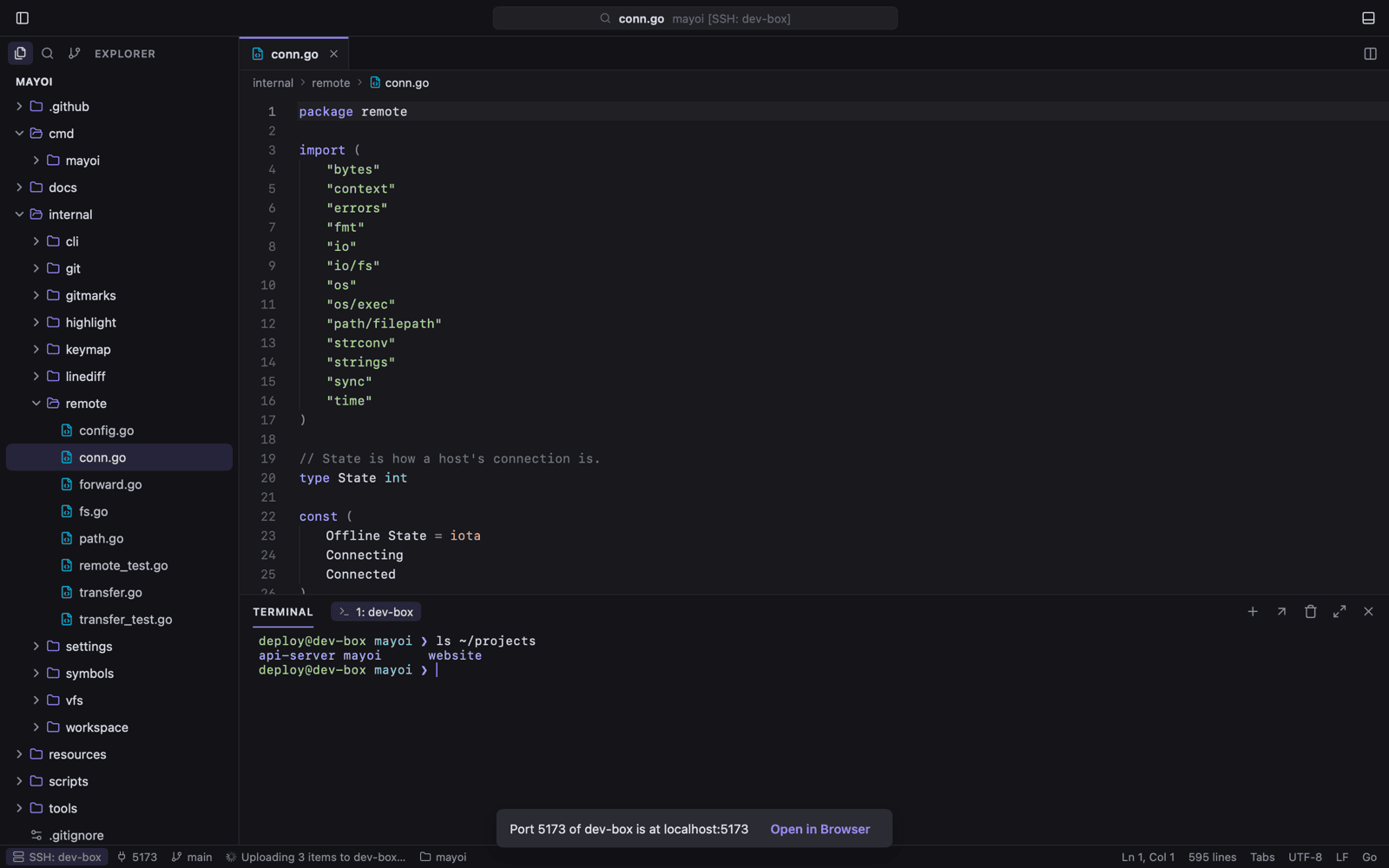Viewport: 1389px width, 868px height.
Task: Open forward.go in the file tree
Action: point(119,484)
